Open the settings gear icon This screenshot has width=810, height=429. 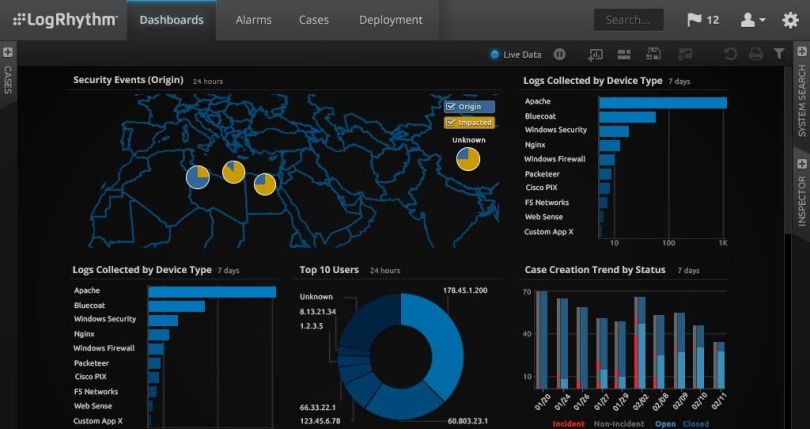[x=790, y=20]
